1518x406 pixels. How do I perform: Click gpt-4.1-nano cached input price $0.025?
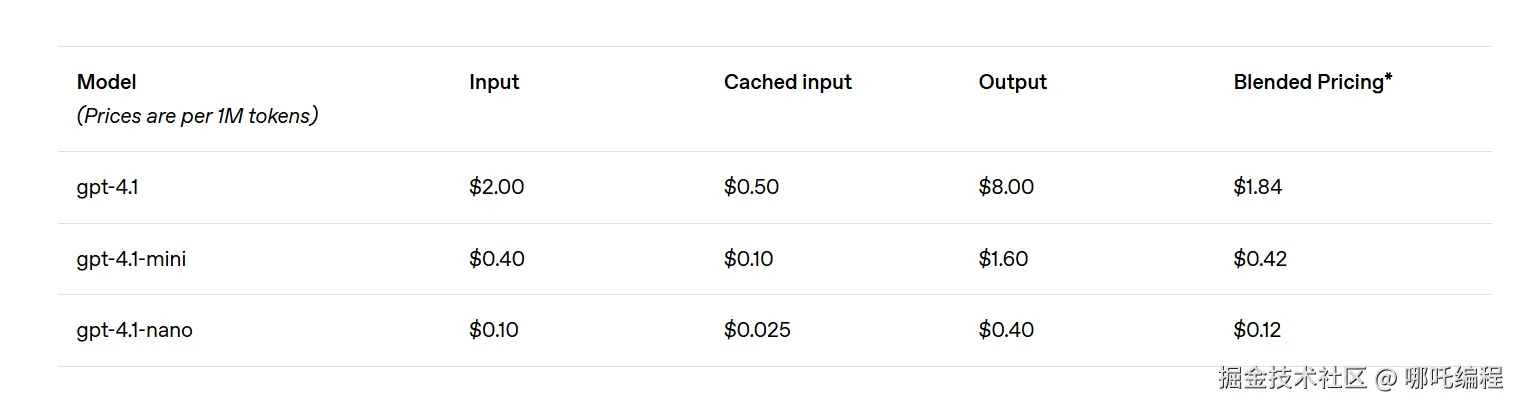[x=757, y=330]
